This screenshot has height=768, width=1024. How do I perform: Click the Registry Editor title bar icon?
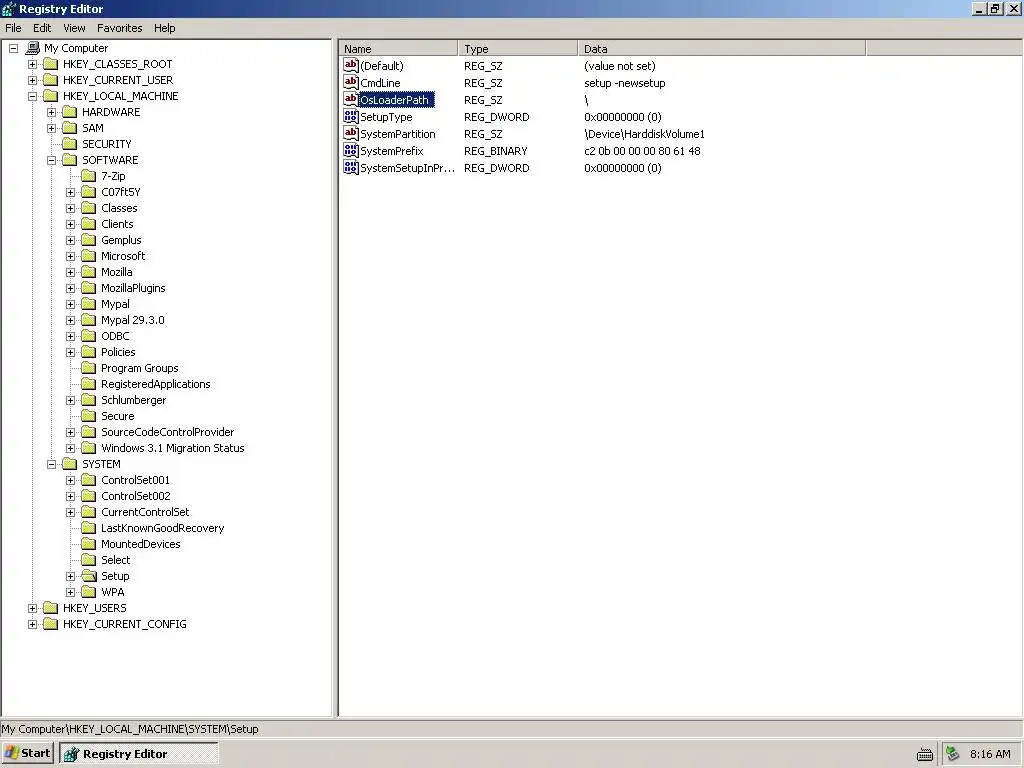click(8, 8)
